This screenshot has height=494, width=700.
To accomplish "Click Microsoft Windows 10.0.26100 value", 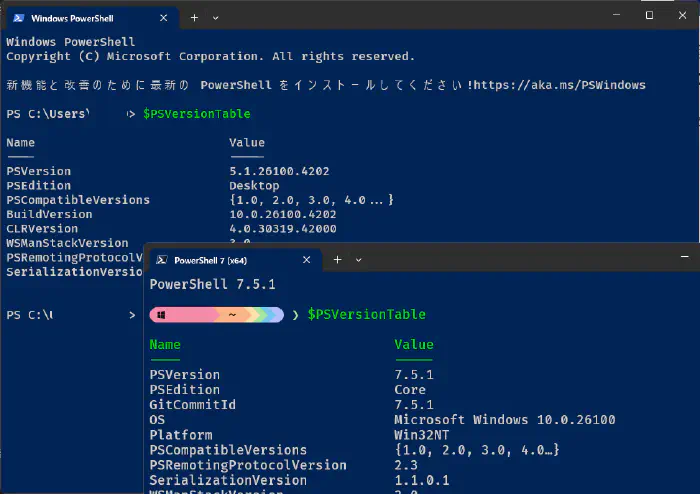I will [505, 419].
